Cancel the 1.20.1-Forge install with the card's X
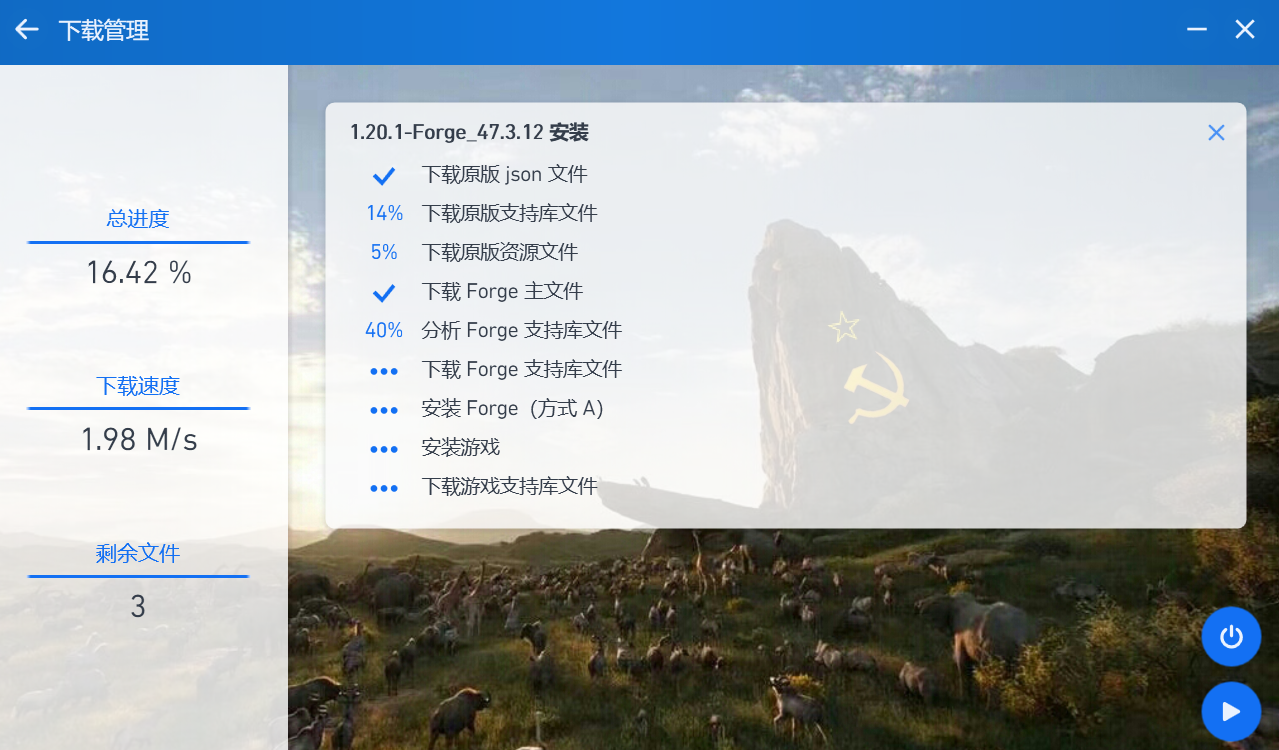This screenshot has width=1279, height=750. (1215, 133)
